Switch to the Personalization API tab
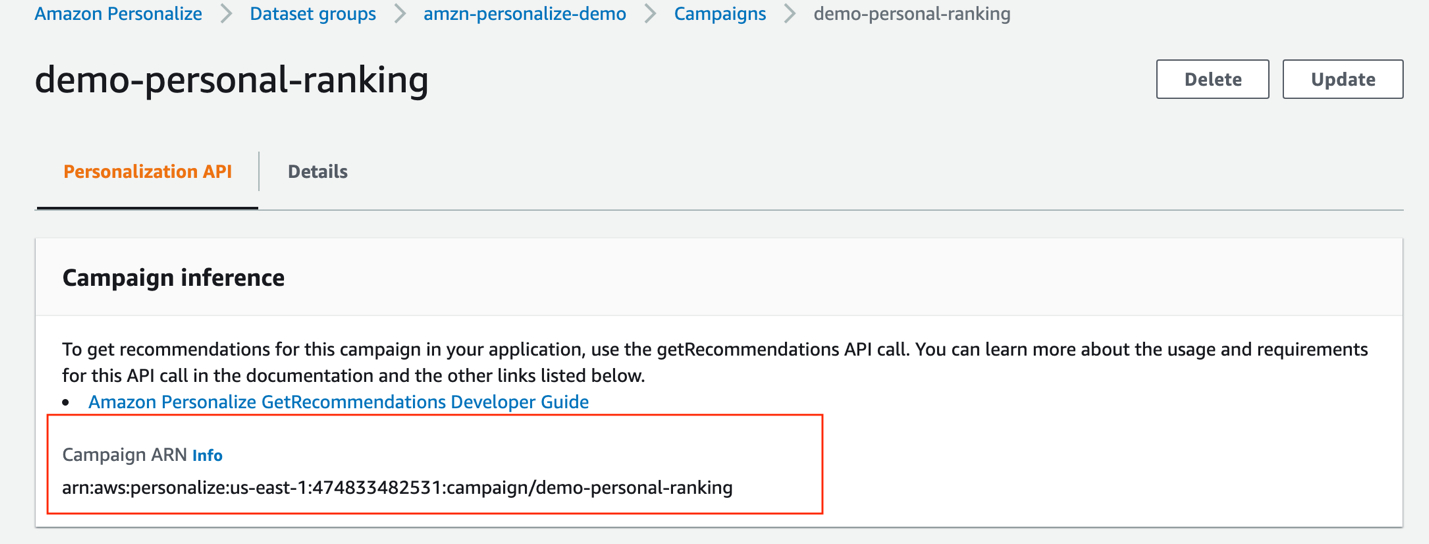 147,172
